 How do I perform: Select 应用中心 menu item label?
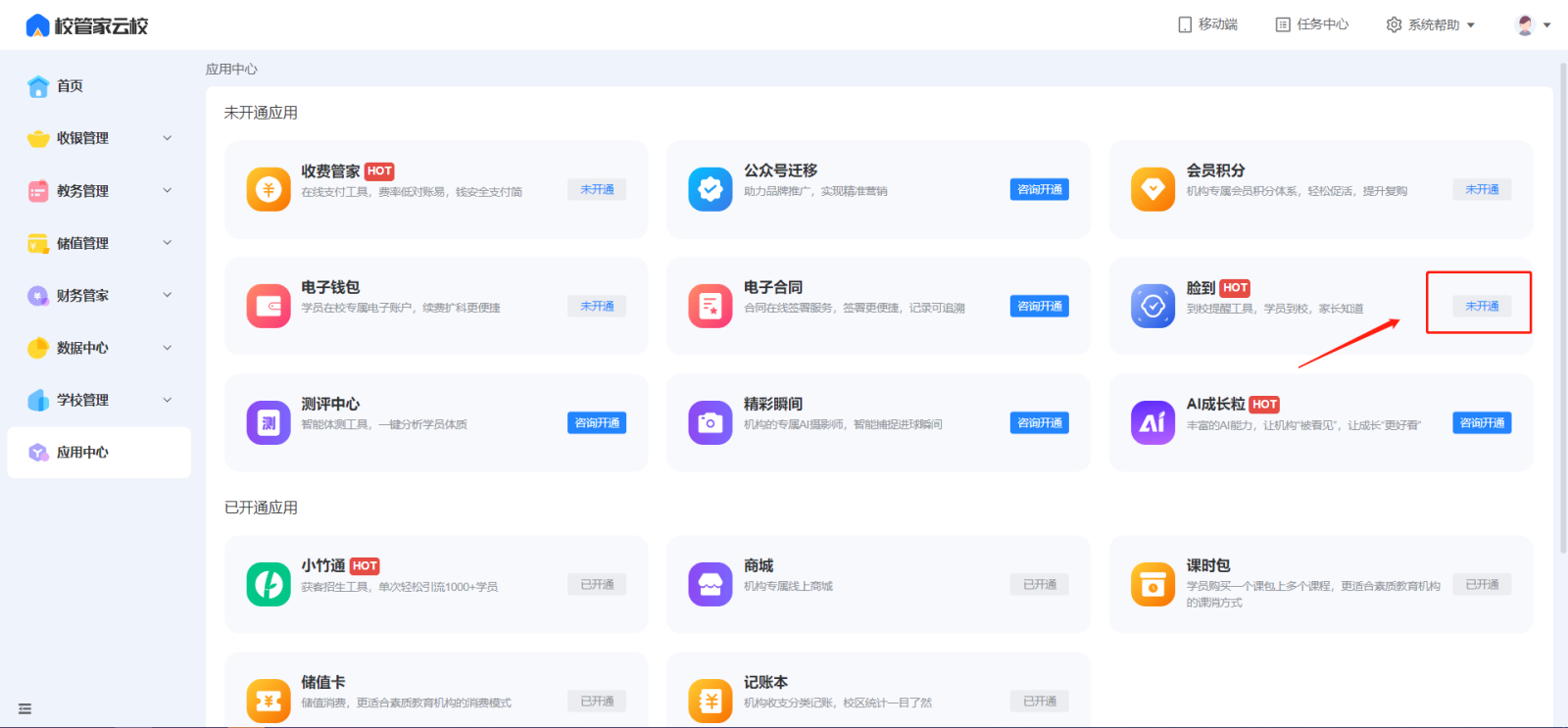pos(82,453)
